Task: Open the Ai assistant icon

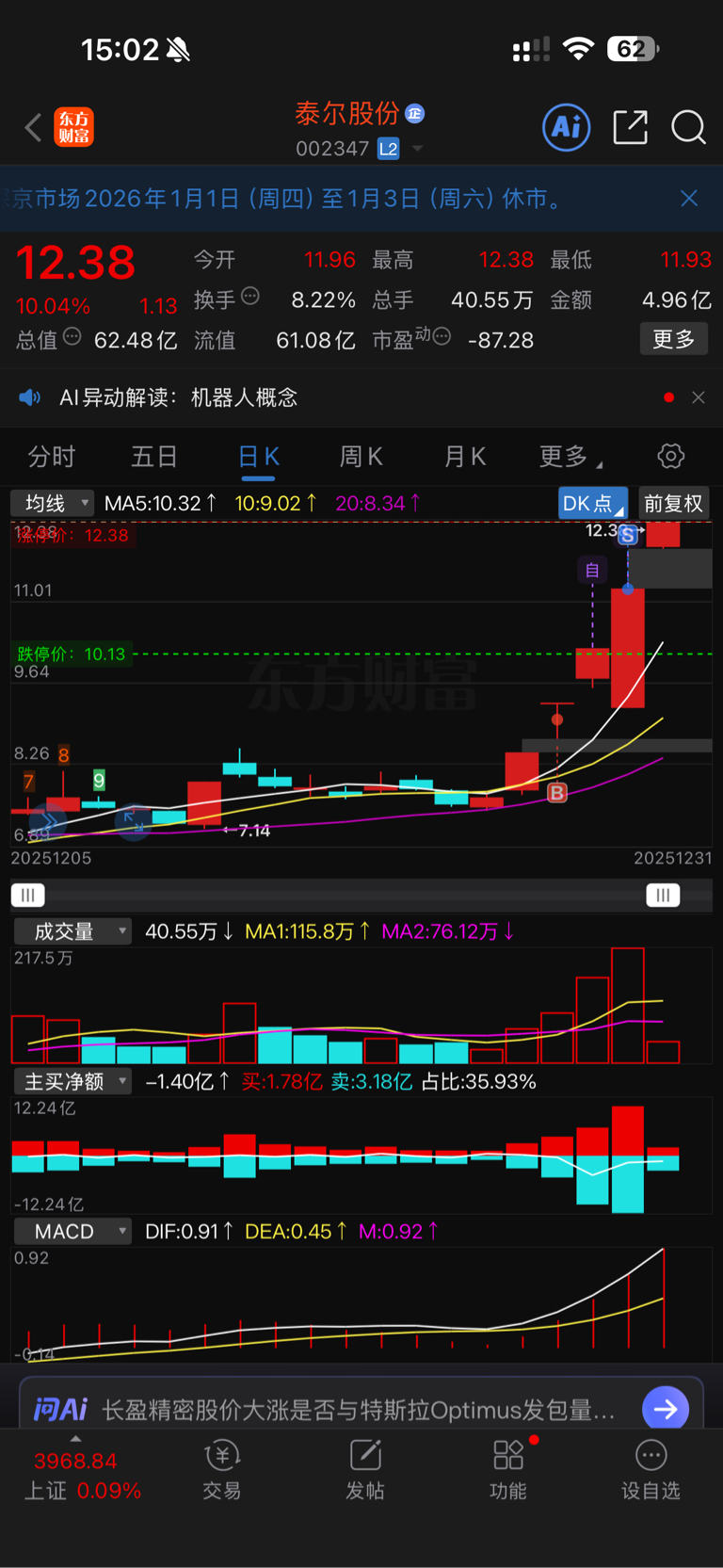Action: coord(567,127)
